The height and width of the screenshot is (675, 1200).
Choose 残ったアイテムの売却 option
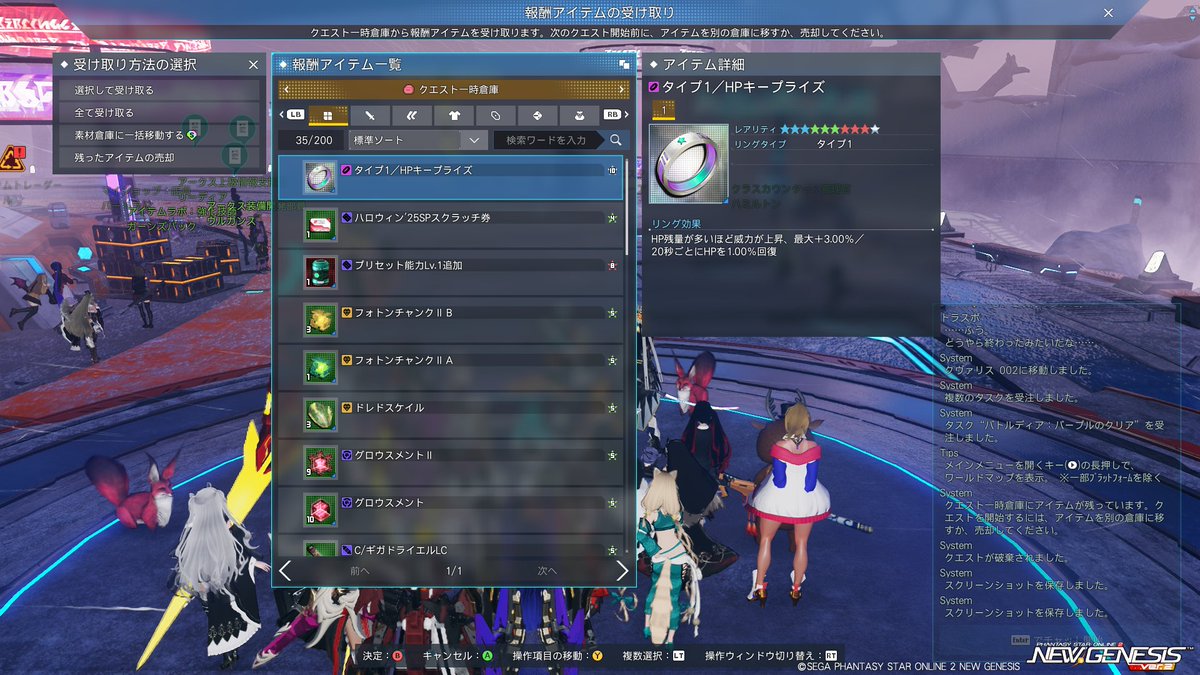[x=160, y=157]
